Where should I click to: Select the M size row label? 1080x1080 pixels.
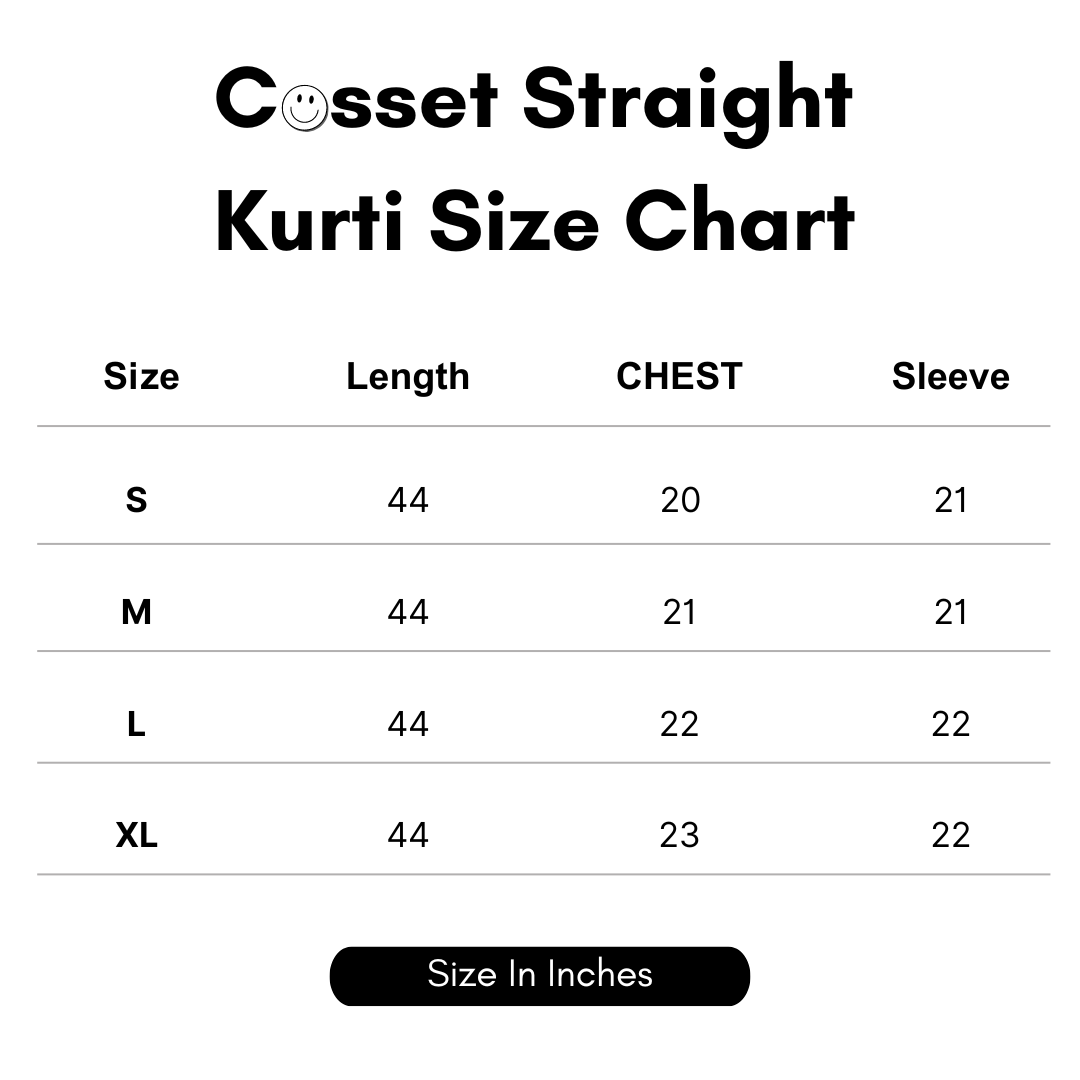[x=137, y=611]
